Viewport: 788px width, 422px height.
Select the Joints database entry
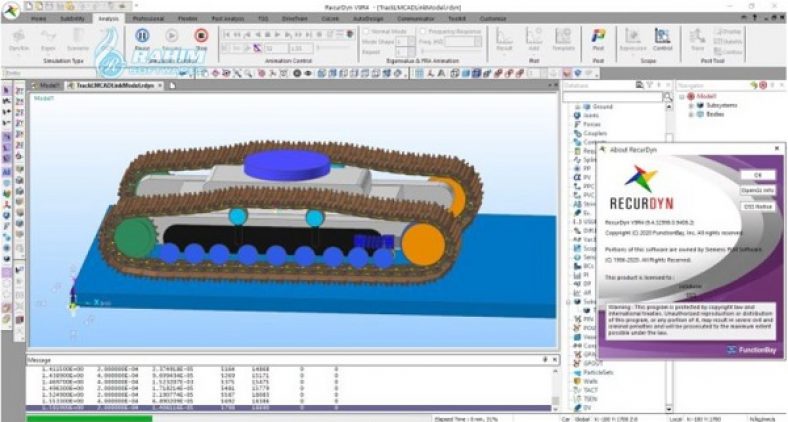[591, 115]
